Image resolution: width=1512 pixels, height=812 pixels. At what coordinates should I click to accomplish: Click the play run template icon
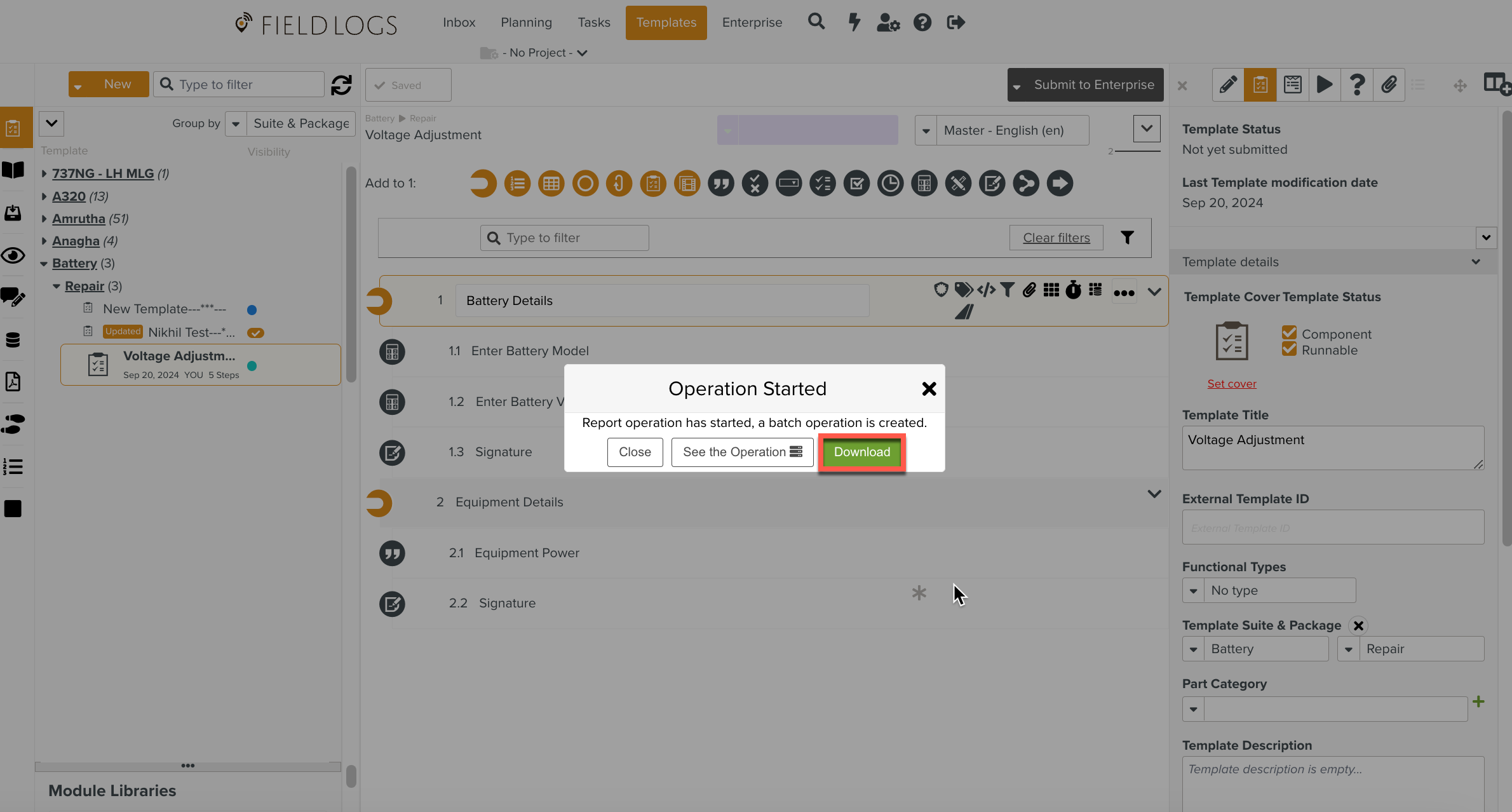pos(1325,85)
